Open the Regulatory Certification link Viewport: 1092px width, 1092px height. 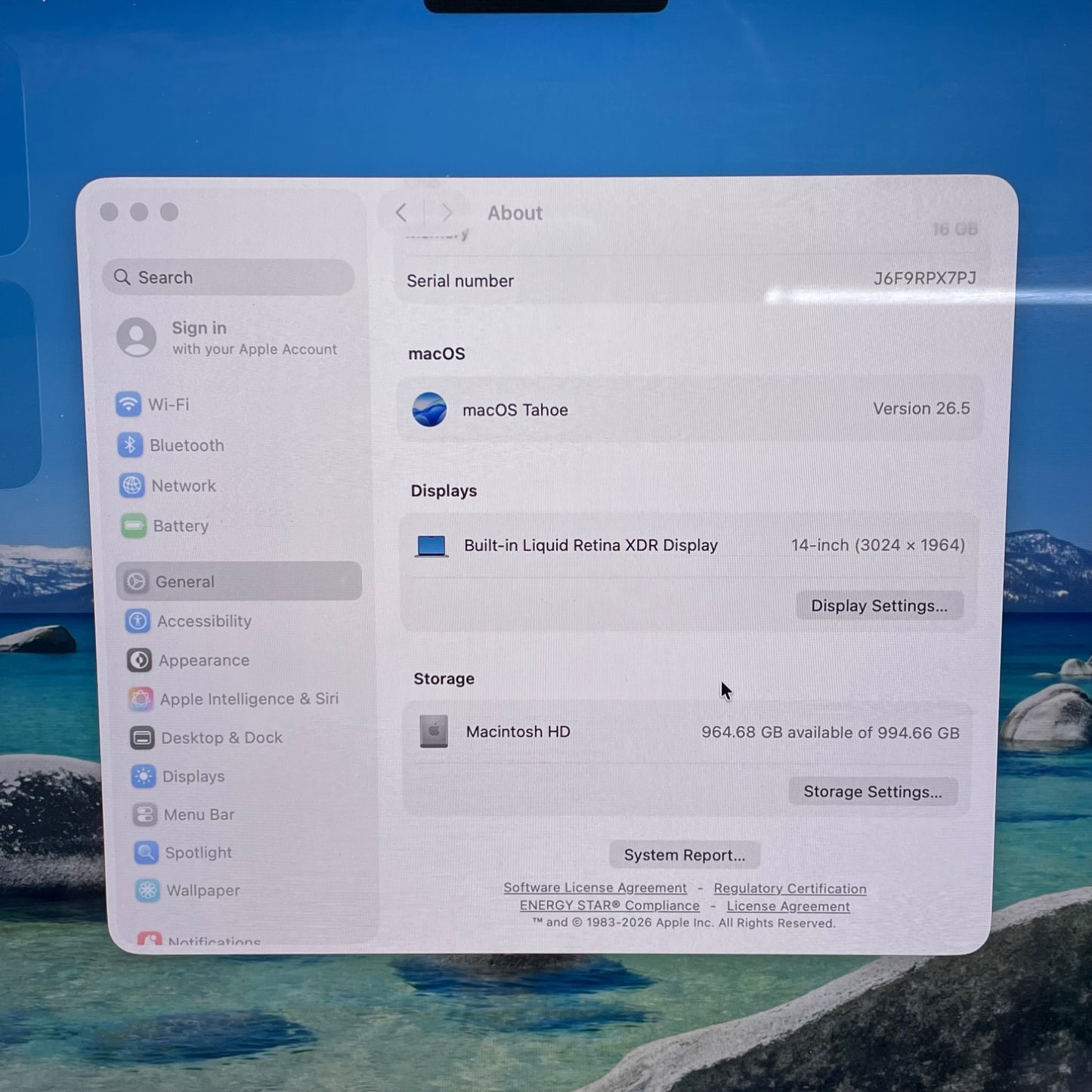click(x=790, y=889)
